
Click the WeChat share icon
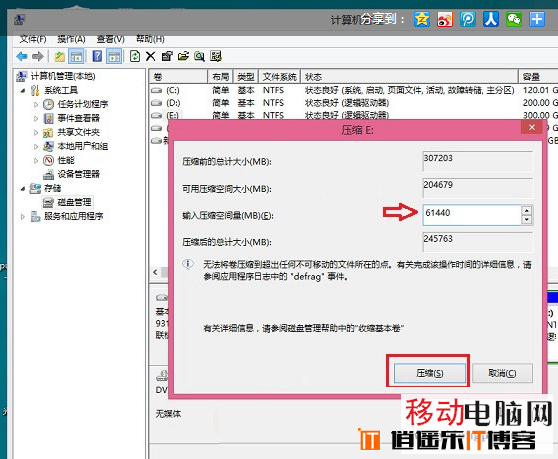[514, 19]
